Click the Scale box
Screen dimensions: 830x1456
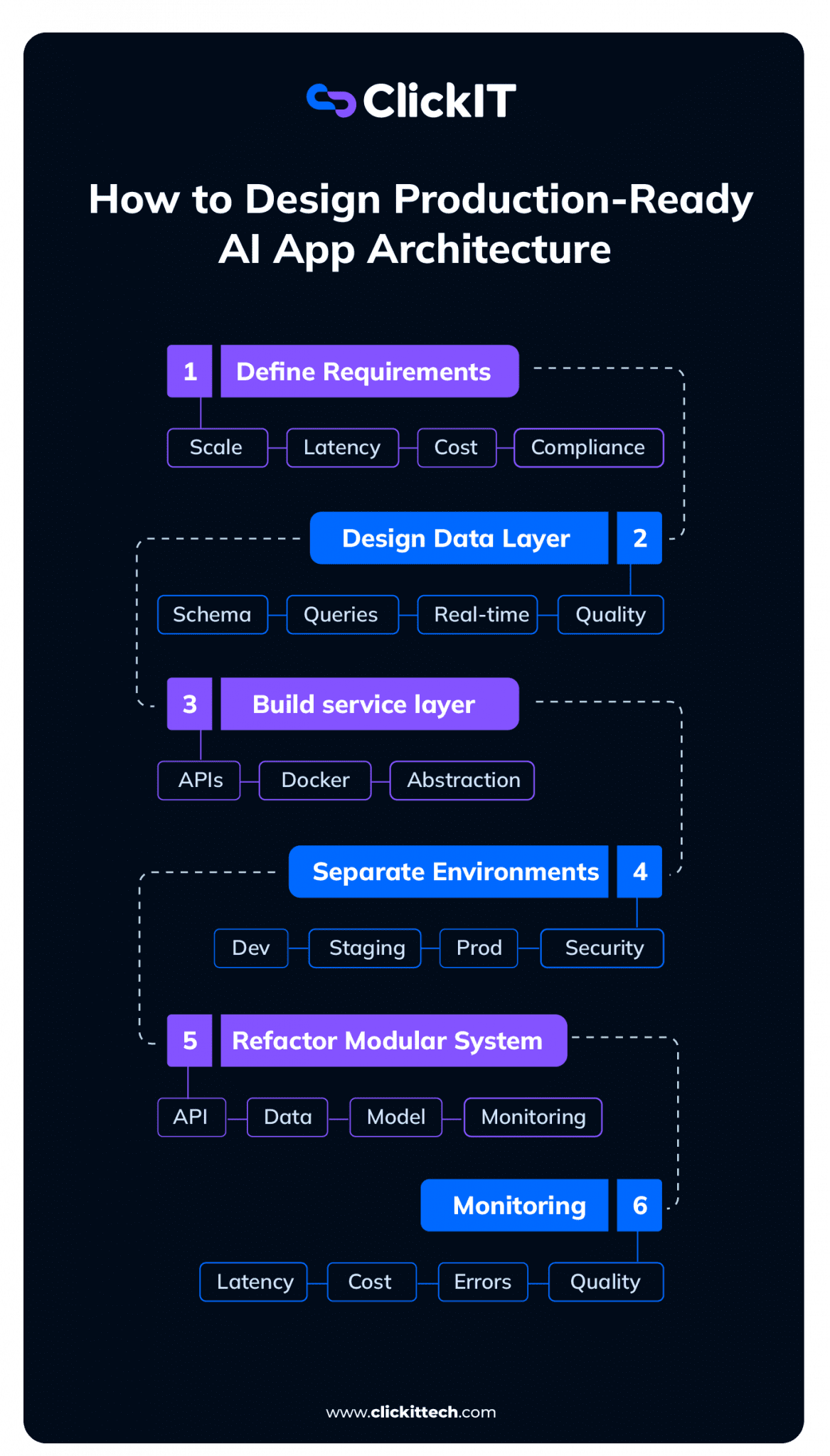[x=217, y=448]
